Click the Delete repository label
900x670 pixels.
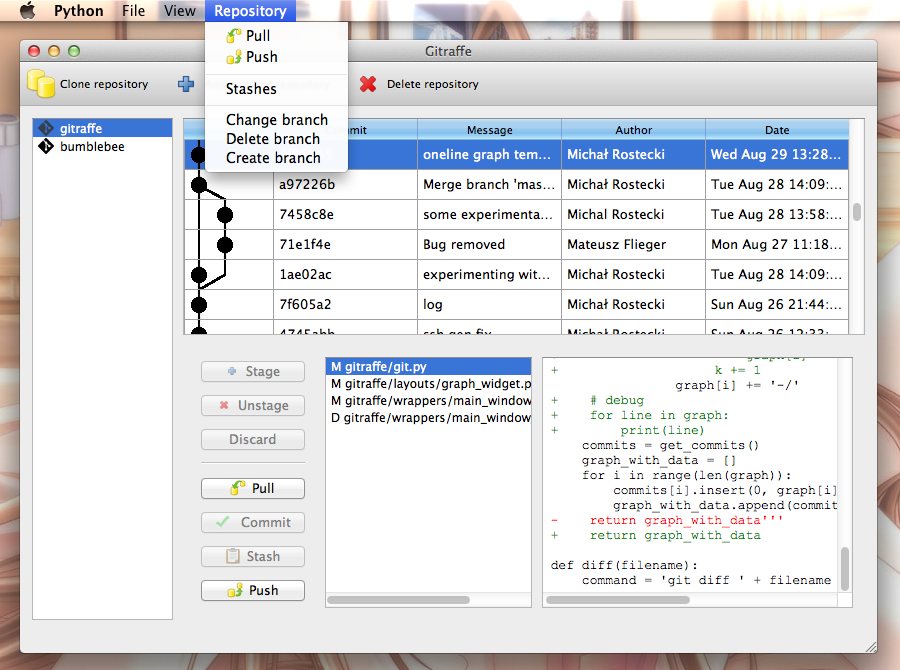click(x=432, y=84)
